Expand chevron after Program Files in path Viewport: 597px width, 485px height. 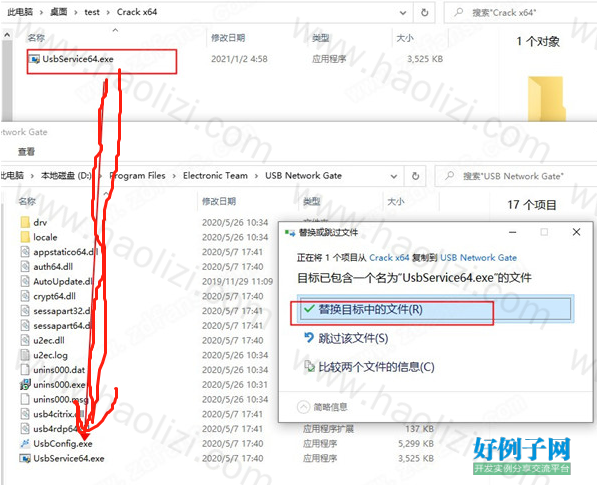174,176
